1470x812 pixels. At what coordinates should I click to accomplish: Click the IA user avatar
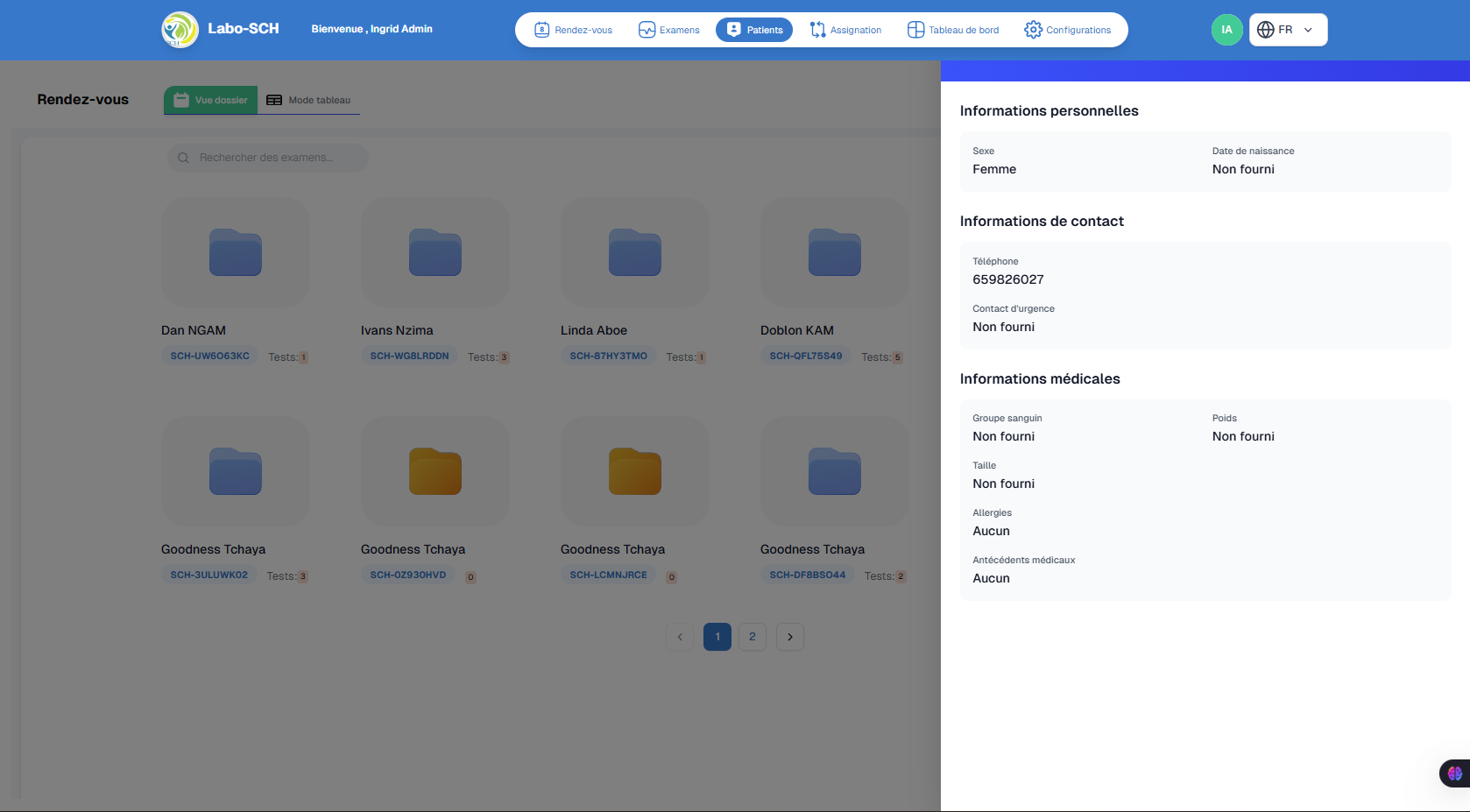pyautogui.click(x=1226, y=30)
